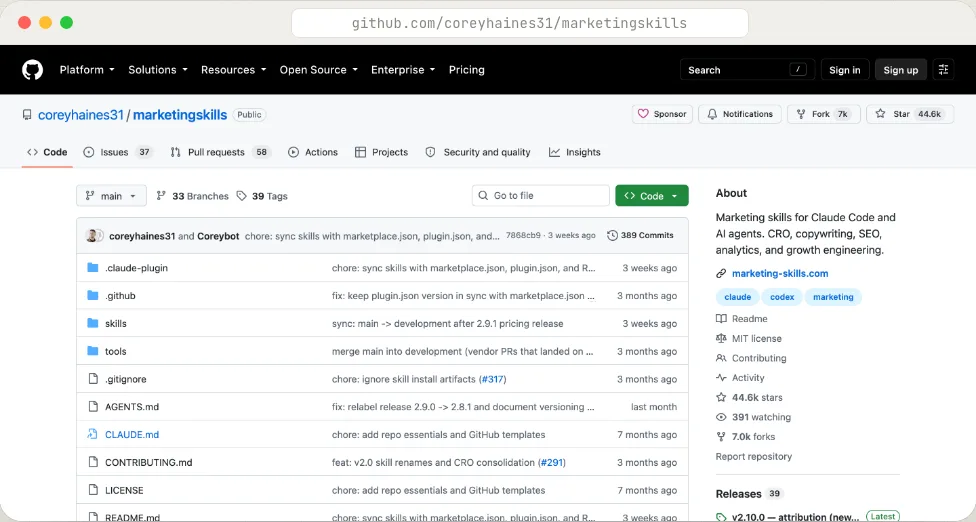976x522 pixels.
Task: View the 33 Branches link
Action: pos(192,196)
